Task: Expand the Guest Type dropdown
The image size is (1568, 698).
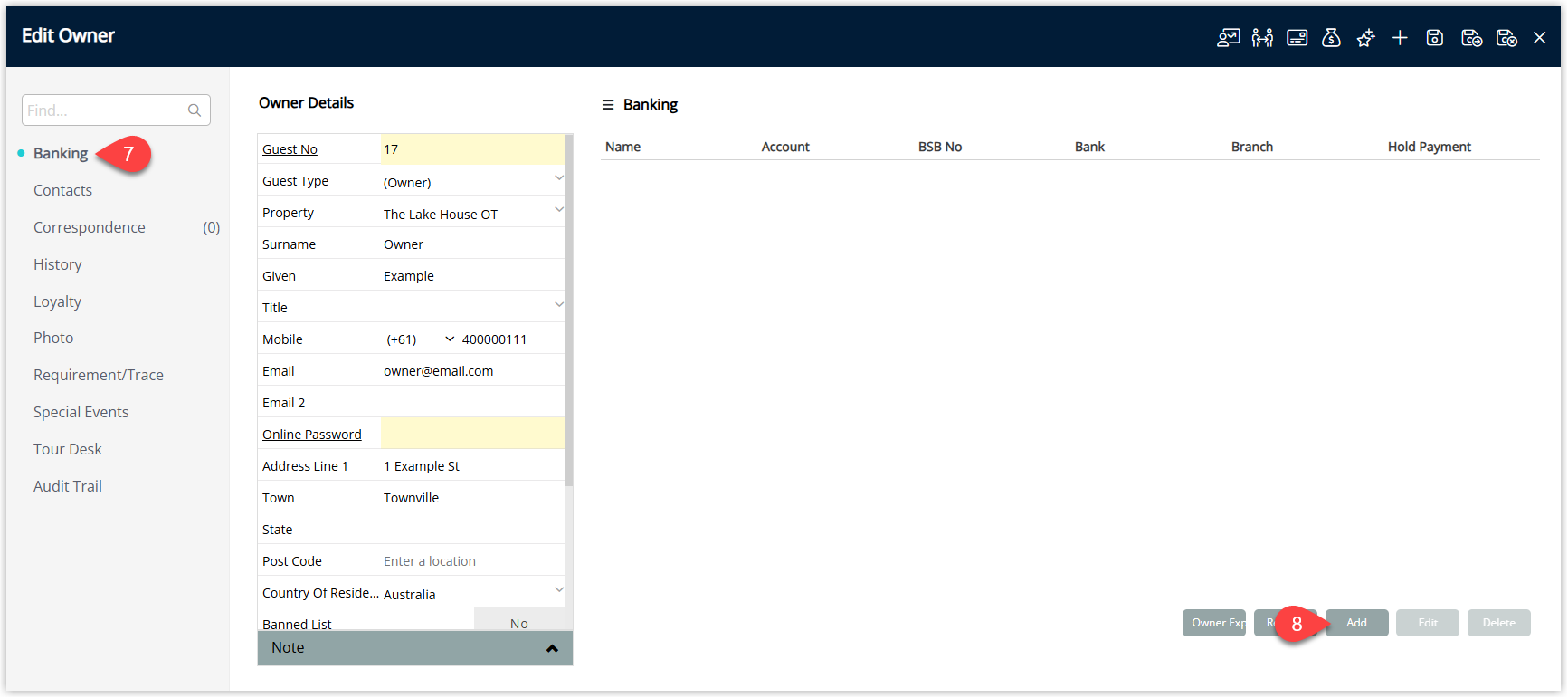Action: [x=559, y=178]
